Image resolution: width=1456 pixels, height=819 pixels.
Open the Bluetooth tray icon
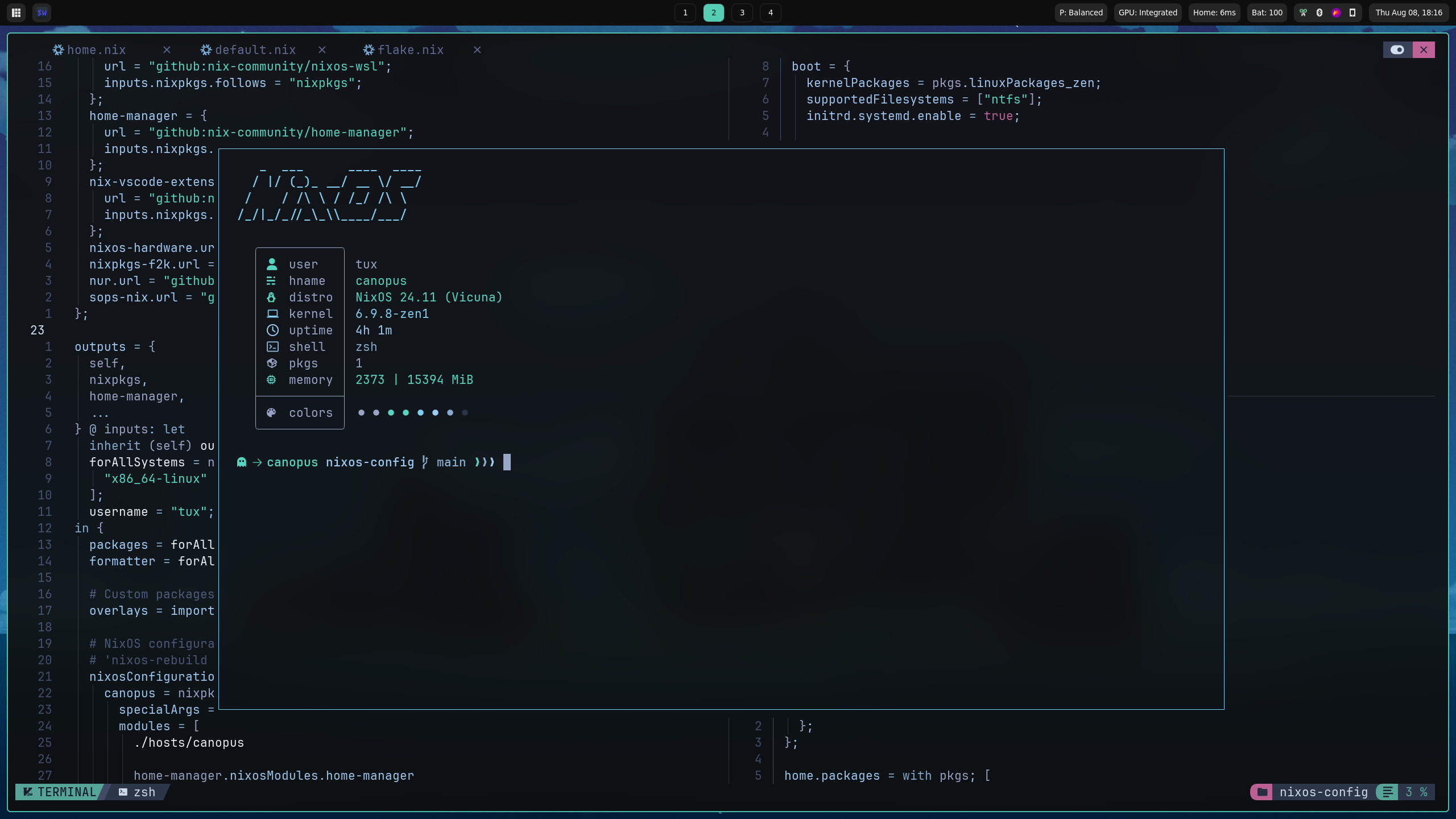(1319, 13)
